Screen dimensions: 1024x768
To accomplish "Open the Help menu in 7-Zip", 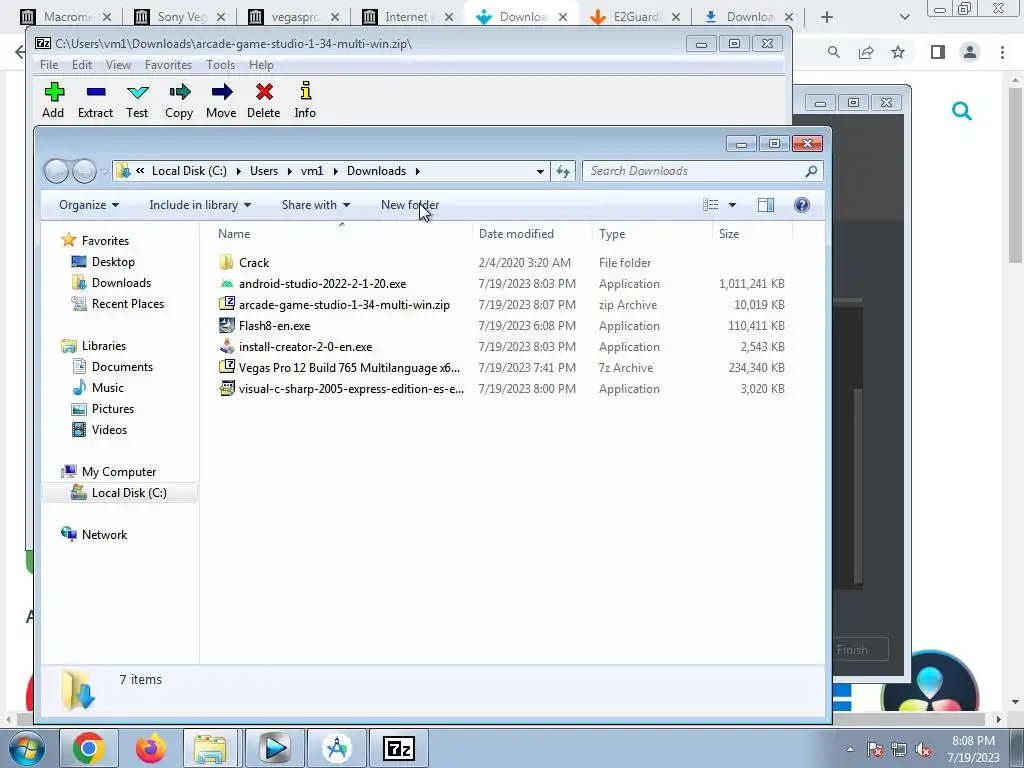I will 261,65.
